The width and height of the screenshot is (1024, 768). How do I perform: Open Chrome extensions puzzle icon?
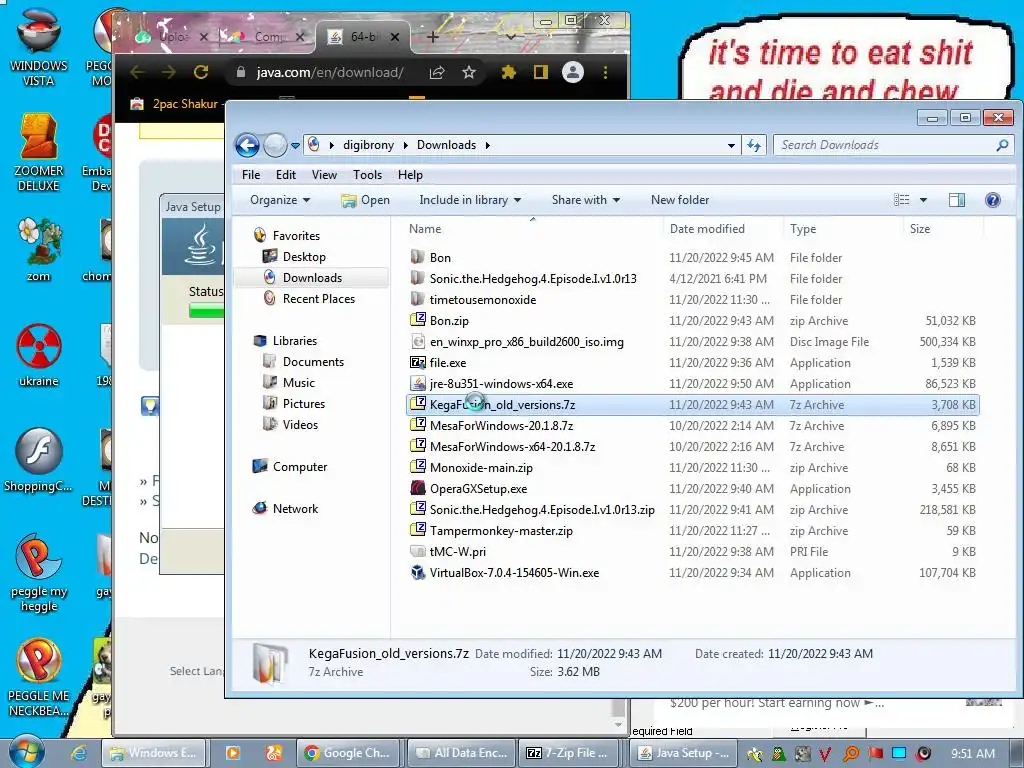pyautogui.click(x=508, y=72)
